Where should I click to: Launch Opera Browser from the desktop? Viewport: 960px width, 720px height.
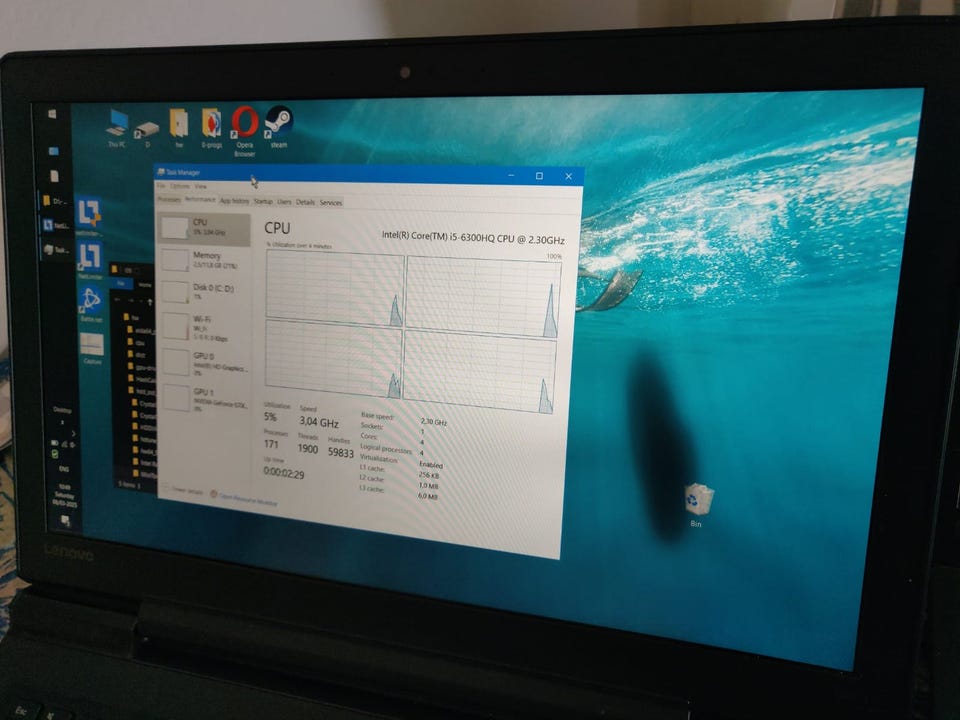click(x=244, y=130)
